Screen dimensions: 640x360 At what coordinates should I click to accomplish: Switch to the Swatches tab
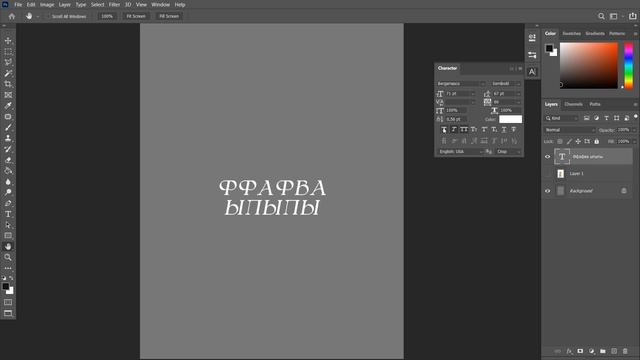[x=571, y=34]
